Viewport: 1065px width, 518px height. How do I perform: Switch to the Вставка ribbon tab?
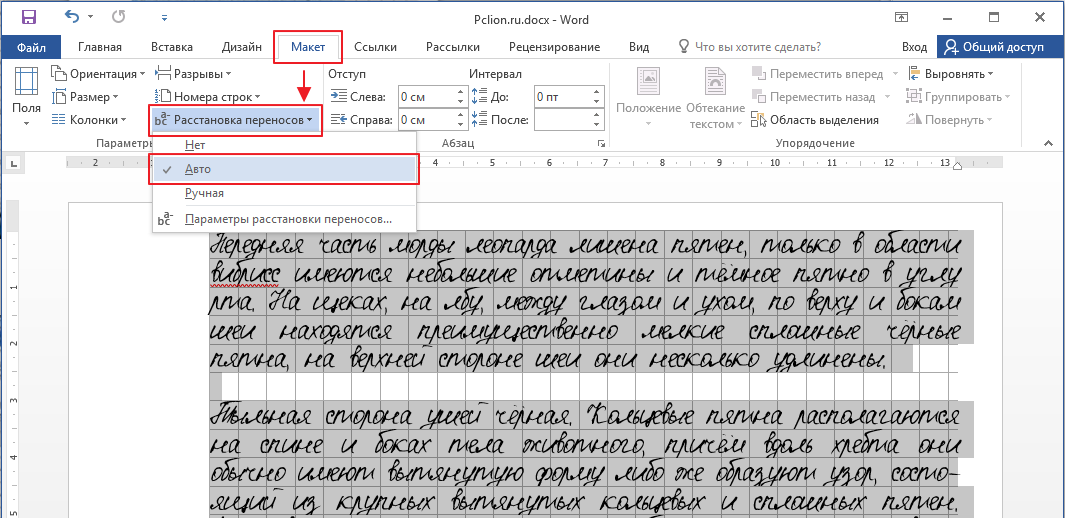[x=172, y=47]
